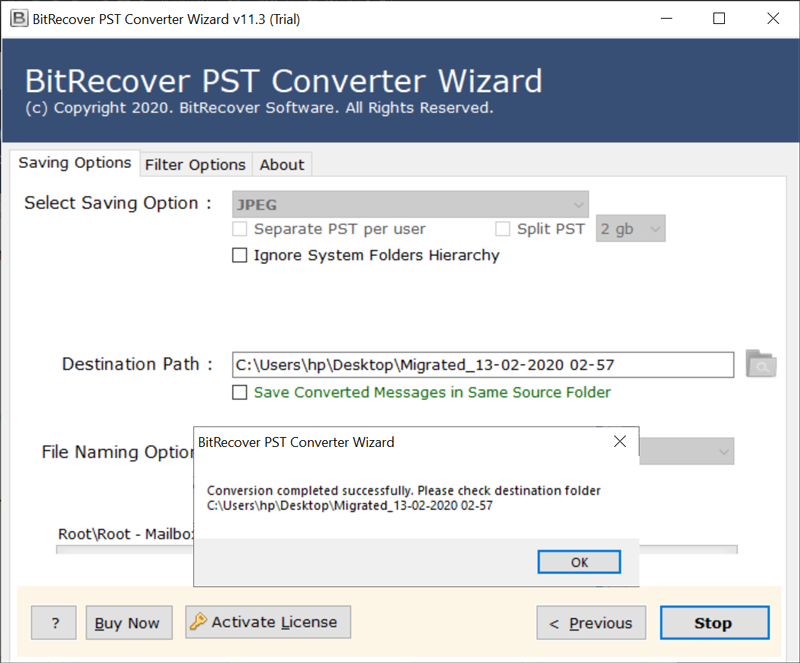Close the conversion completed dialog

619,441
